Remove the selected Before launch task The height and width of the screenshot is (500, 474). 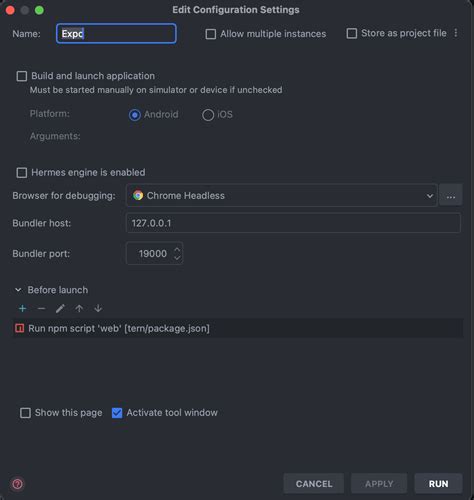click(41, 309)
